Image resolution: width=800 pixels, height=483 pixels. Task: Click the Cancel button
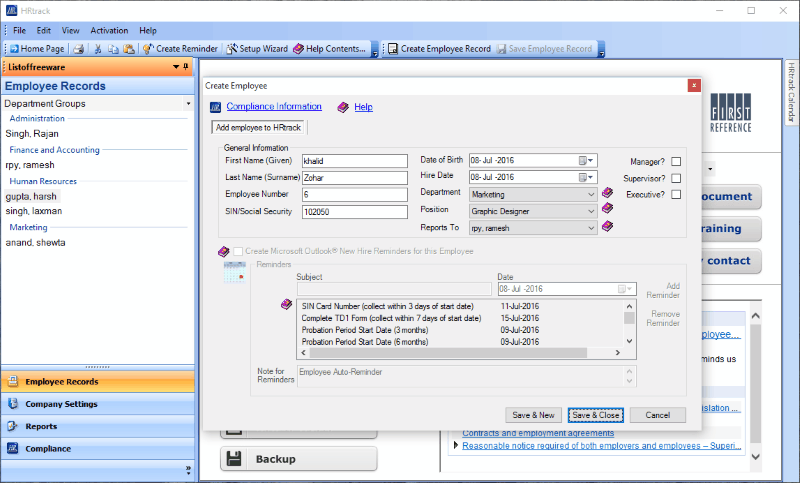tap(658, 415)
